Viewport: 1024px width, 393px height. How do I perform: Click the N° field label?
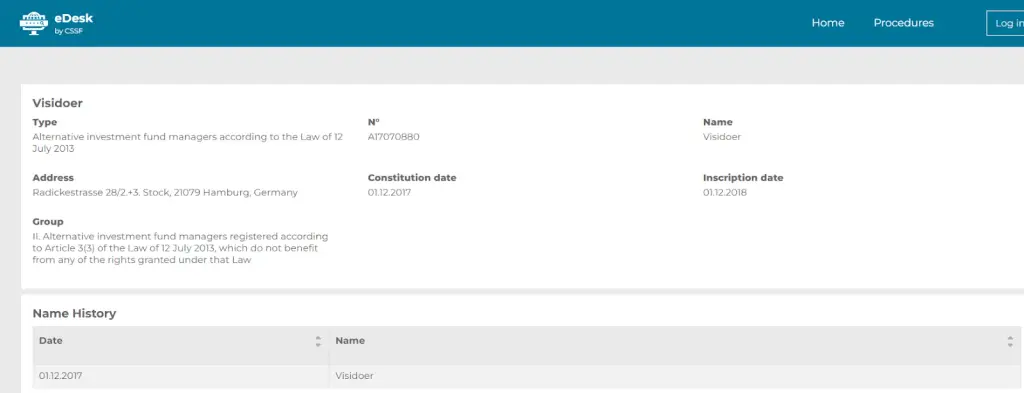coord(374,122)
